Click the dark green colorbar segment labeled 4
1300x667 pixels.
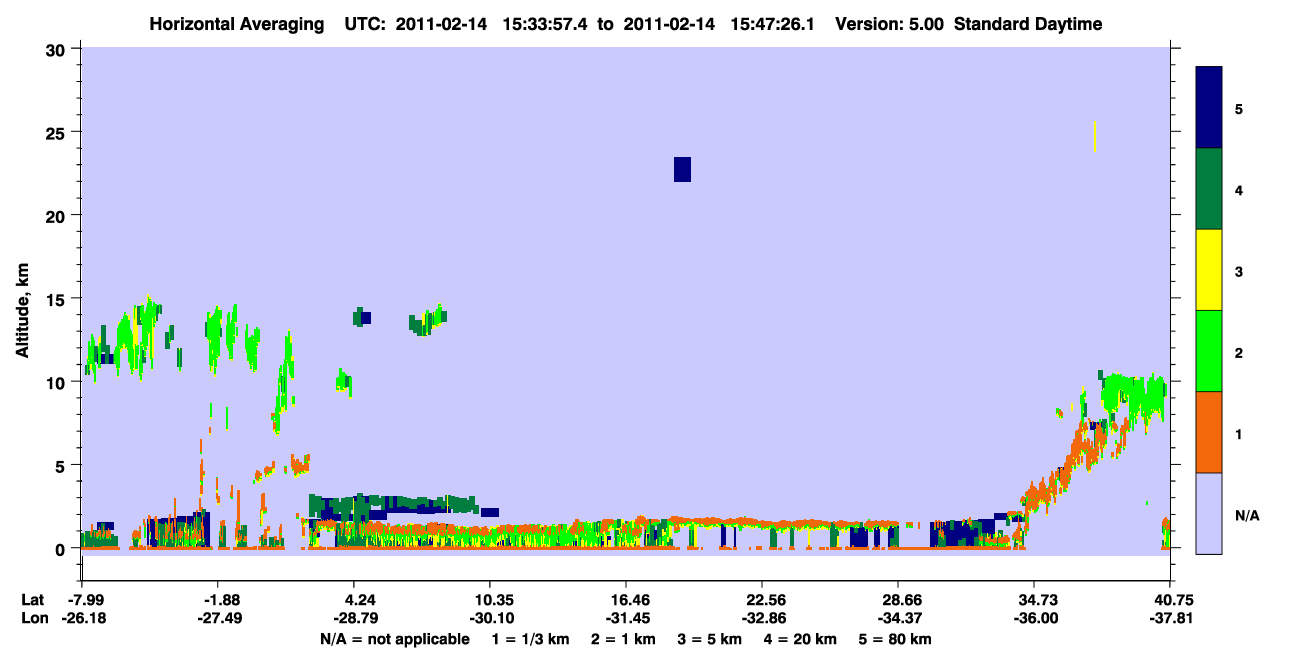[x=1209, y=189]
